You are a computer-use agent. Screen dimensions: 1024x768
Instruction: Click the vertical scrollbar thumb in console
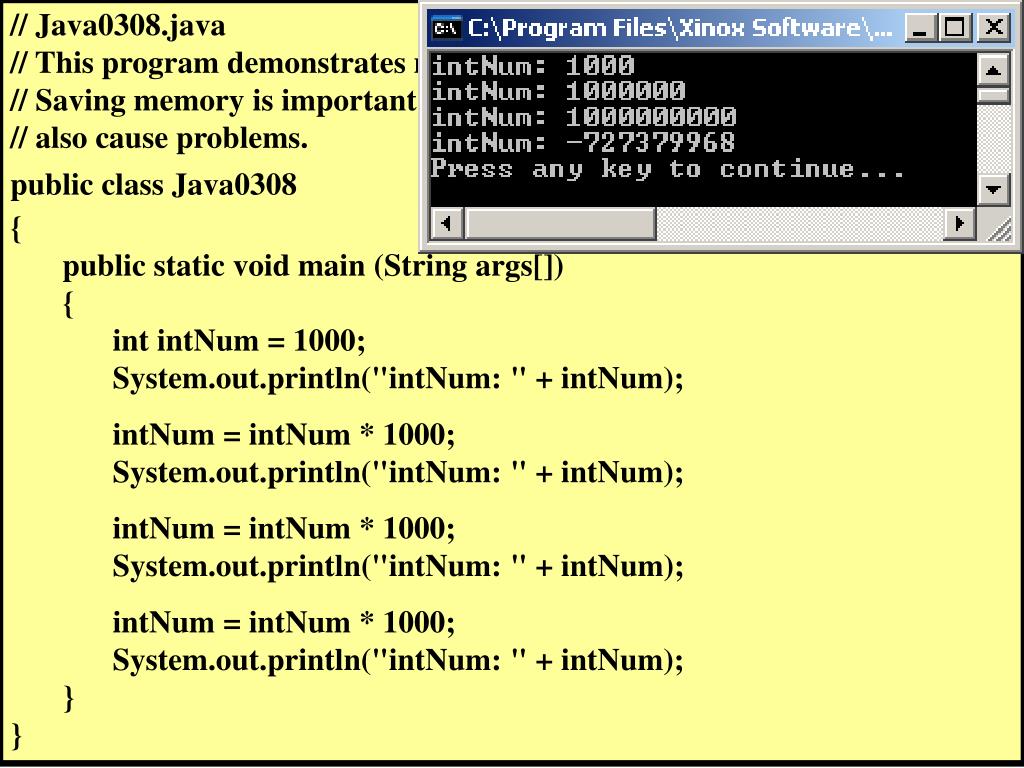[x=993, y=95]
